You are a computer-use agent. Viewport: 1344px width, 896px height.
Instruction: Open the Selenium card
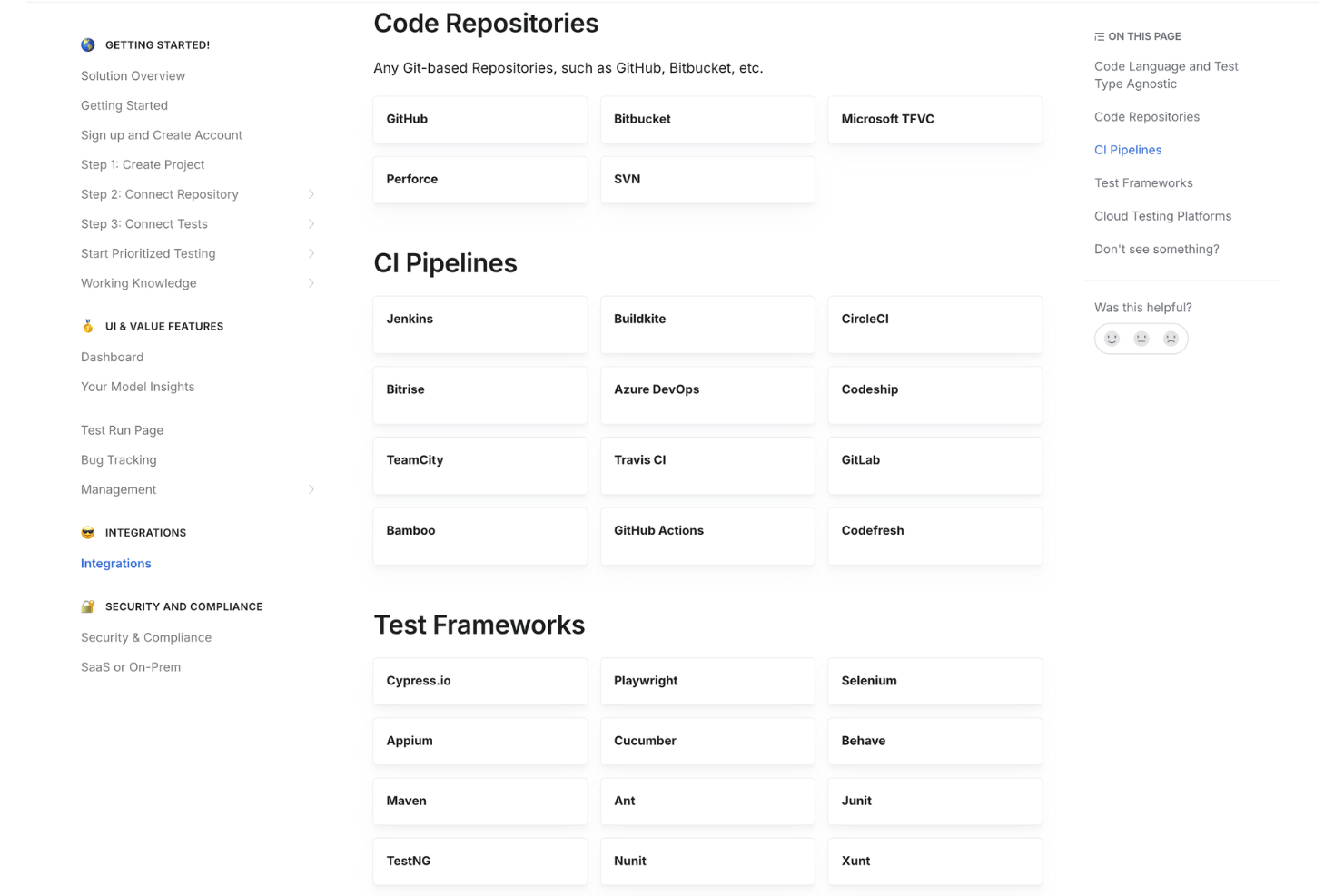935,682
